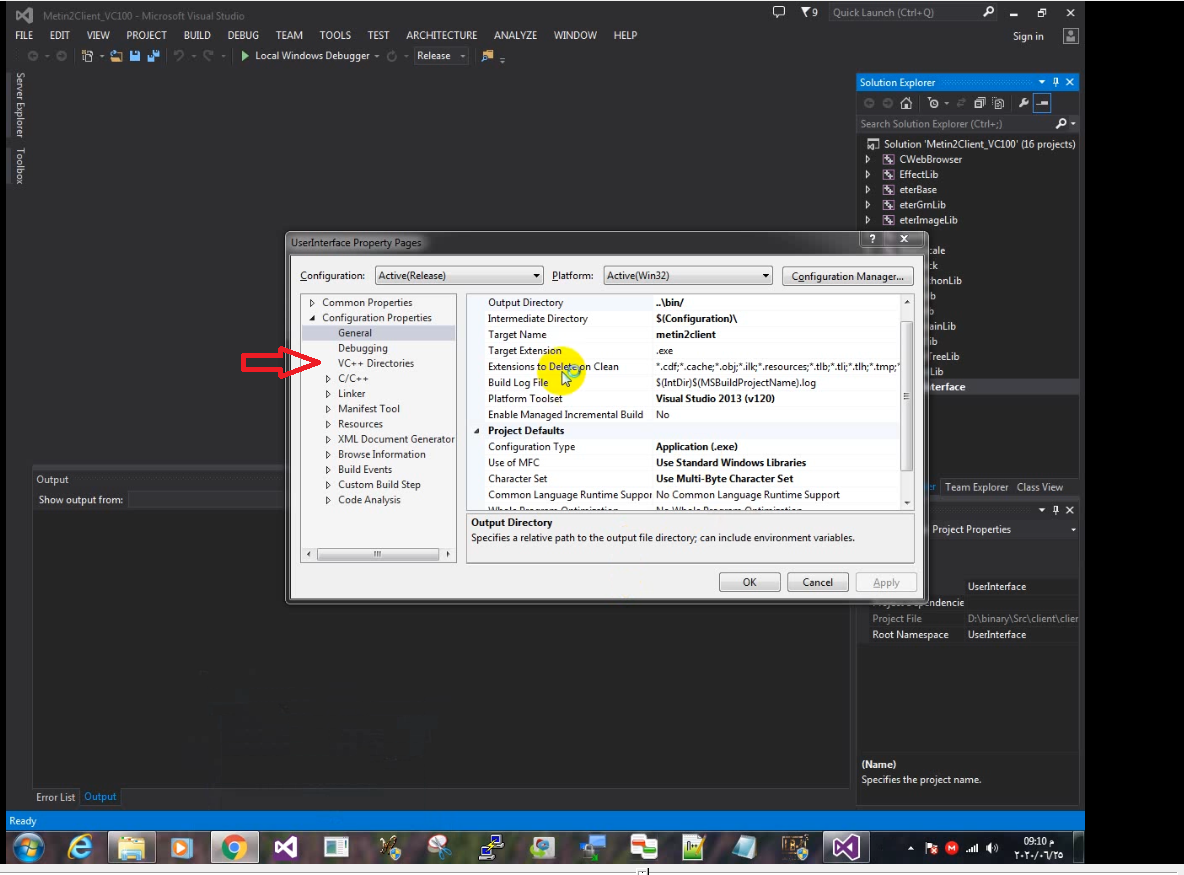Viewport: 1184px width, 875px height.
Task: Select Debugging in the tree
Action: [363, 348]
